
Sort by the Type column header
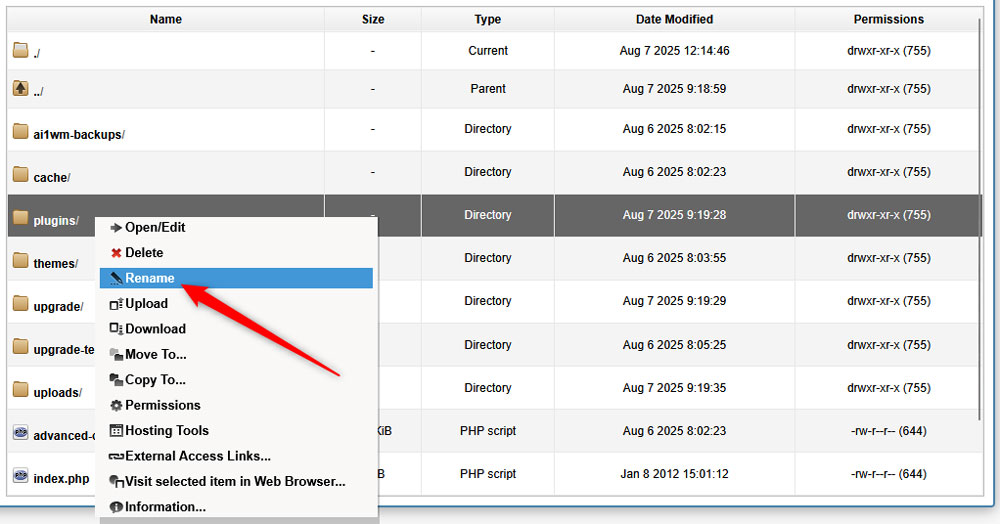tap(488, 19)
